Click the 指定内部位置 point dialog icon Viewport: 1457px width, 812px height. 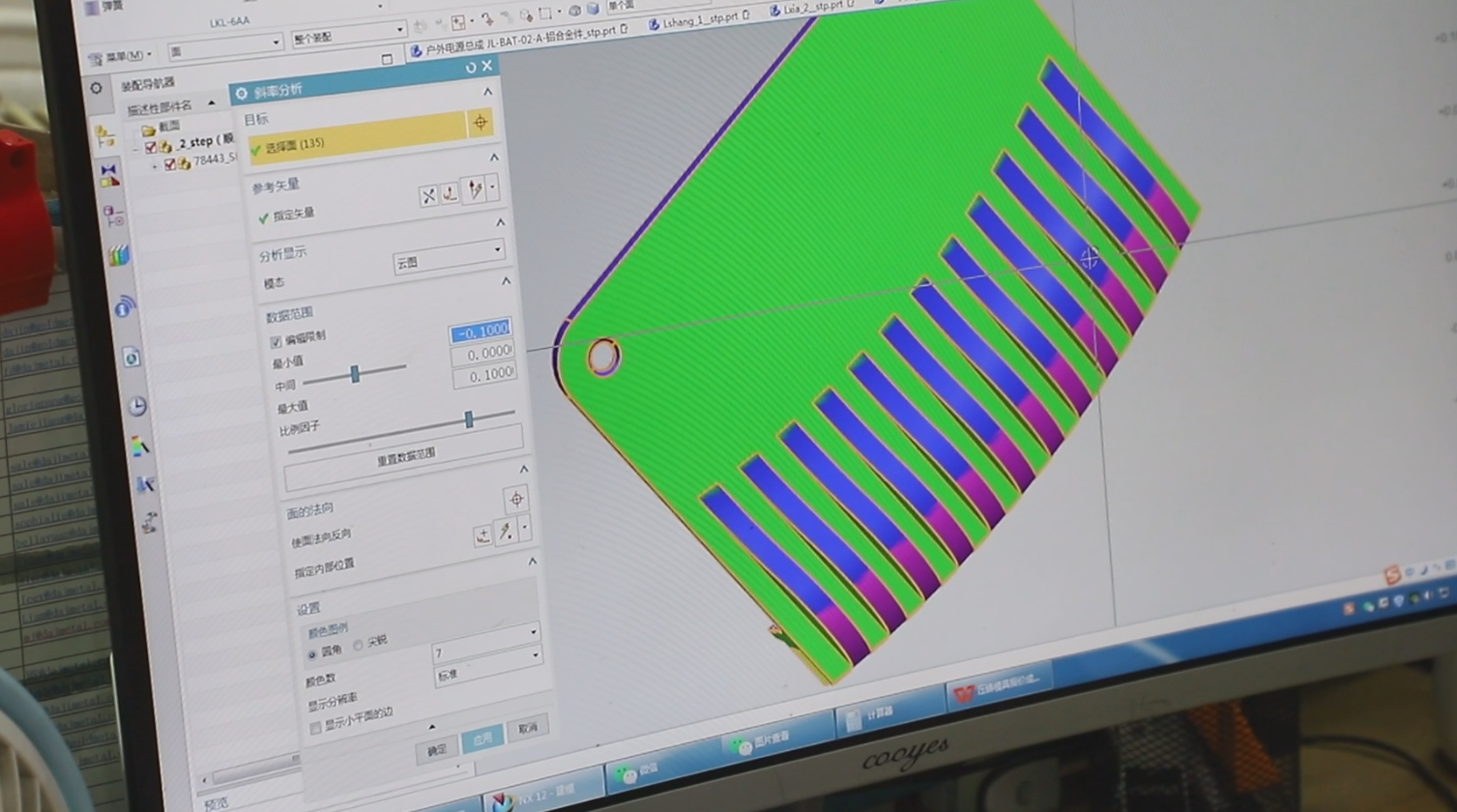tap(482, 536)
